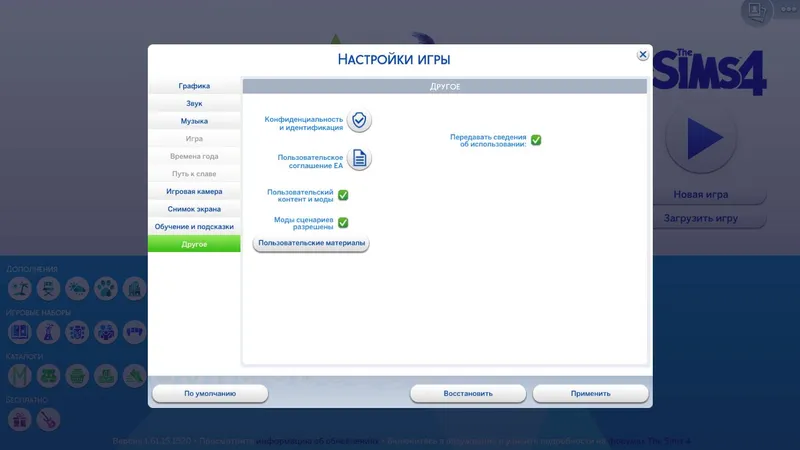This screenshot has width=800, height=450.
Task: Select the highlighted Другое tab
Action: [x=194, y=244]
